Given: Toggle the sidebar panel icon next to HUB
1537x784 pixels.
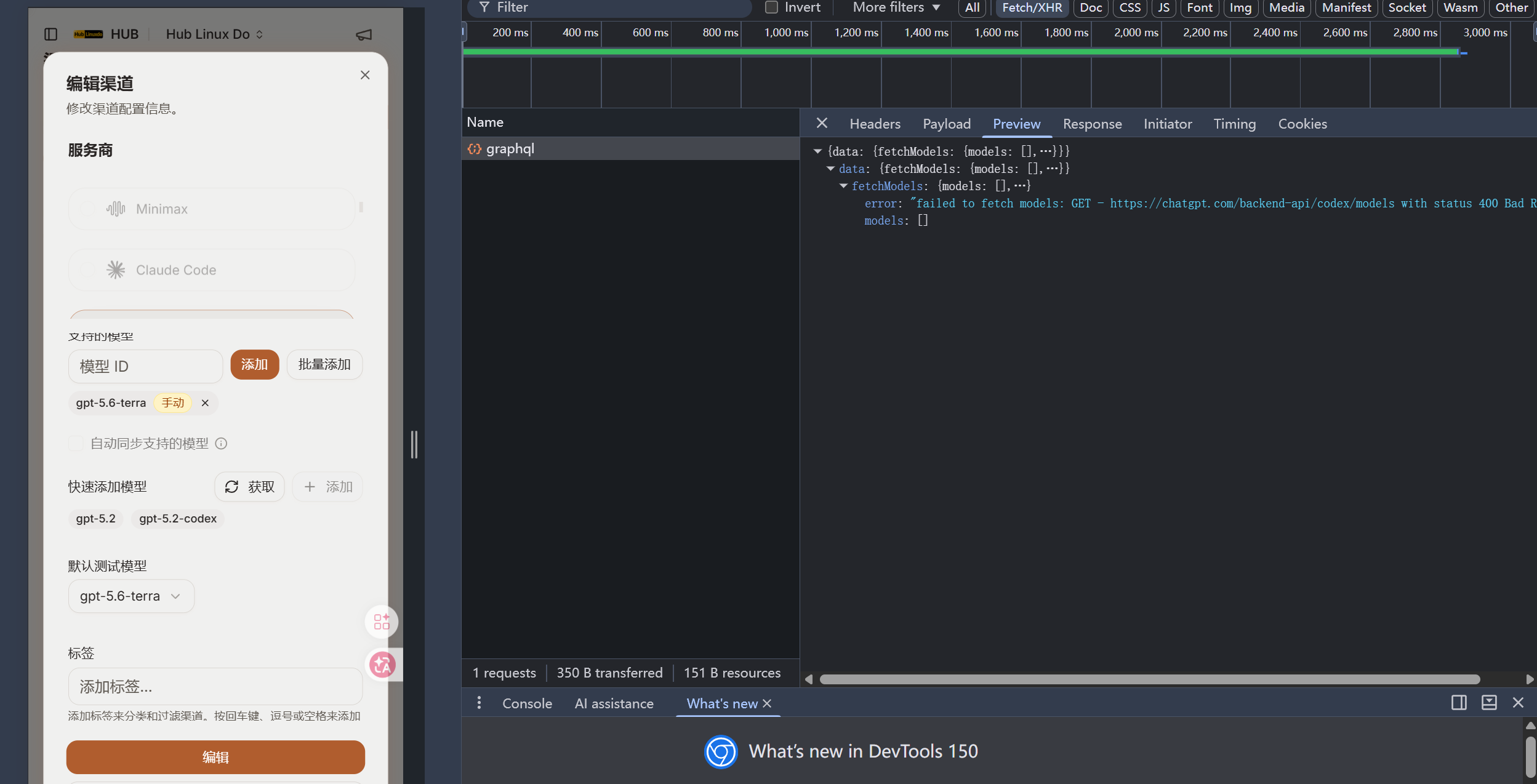Looking at the screenshot, I should click(x=51, y=34).
